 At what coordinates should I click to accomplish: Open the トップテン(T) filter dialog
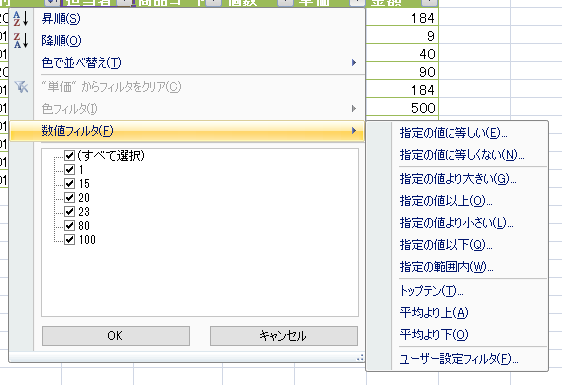[431, 291]
